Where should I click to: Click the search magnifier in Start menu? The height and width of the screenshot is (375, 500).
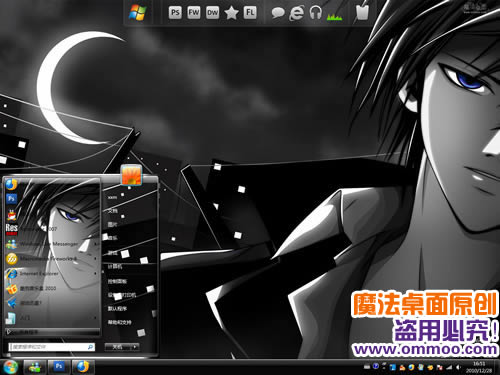90,347
